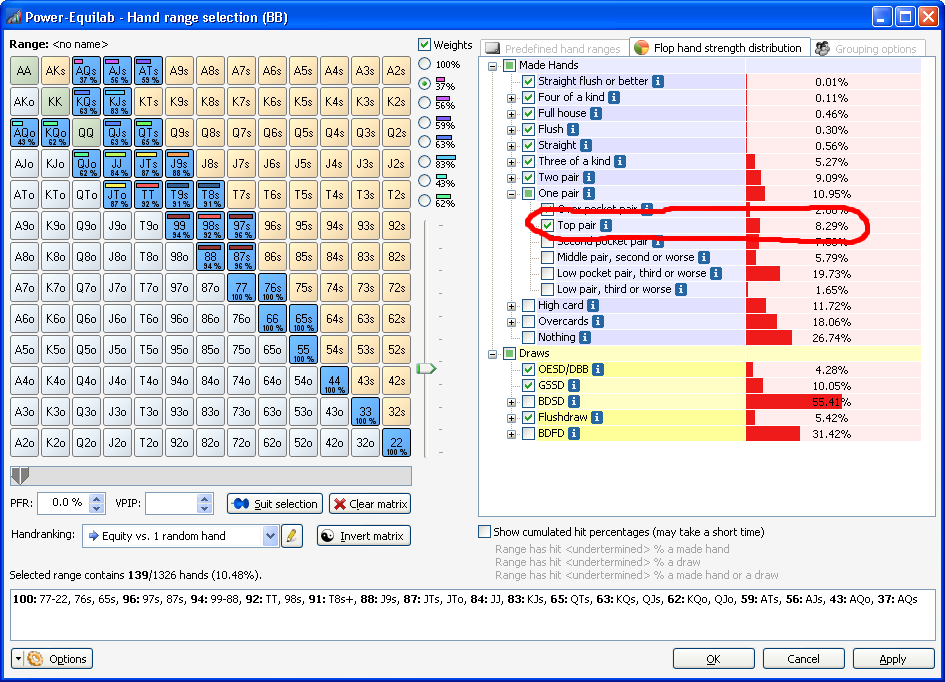Image resolution: width=945 pixels, height=682 pixels.
Task: Click info icon next to Straight flush or better
Action: tap(658, 81)
